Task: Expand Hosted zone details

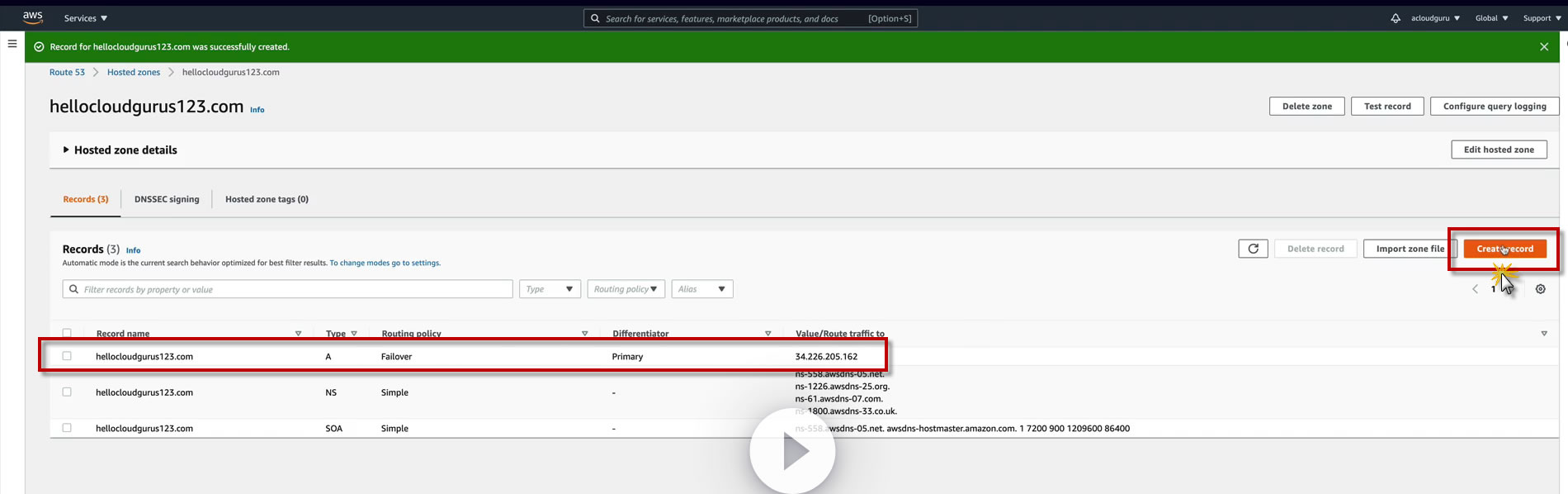Action: click(x=120, y=150)
